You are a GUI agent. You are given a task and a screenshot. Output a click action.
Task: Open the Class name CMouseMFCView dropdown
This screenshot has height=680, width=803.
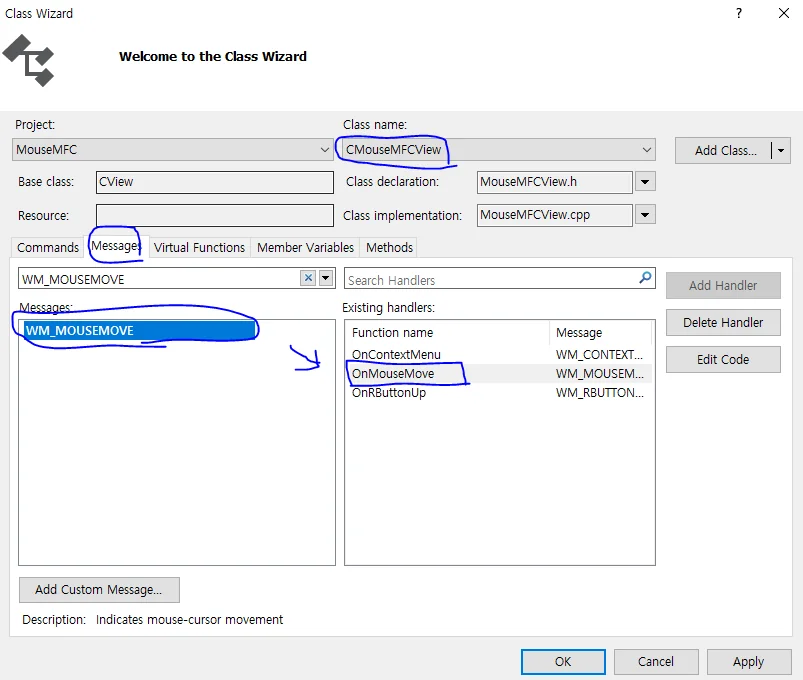coord(646,150)
